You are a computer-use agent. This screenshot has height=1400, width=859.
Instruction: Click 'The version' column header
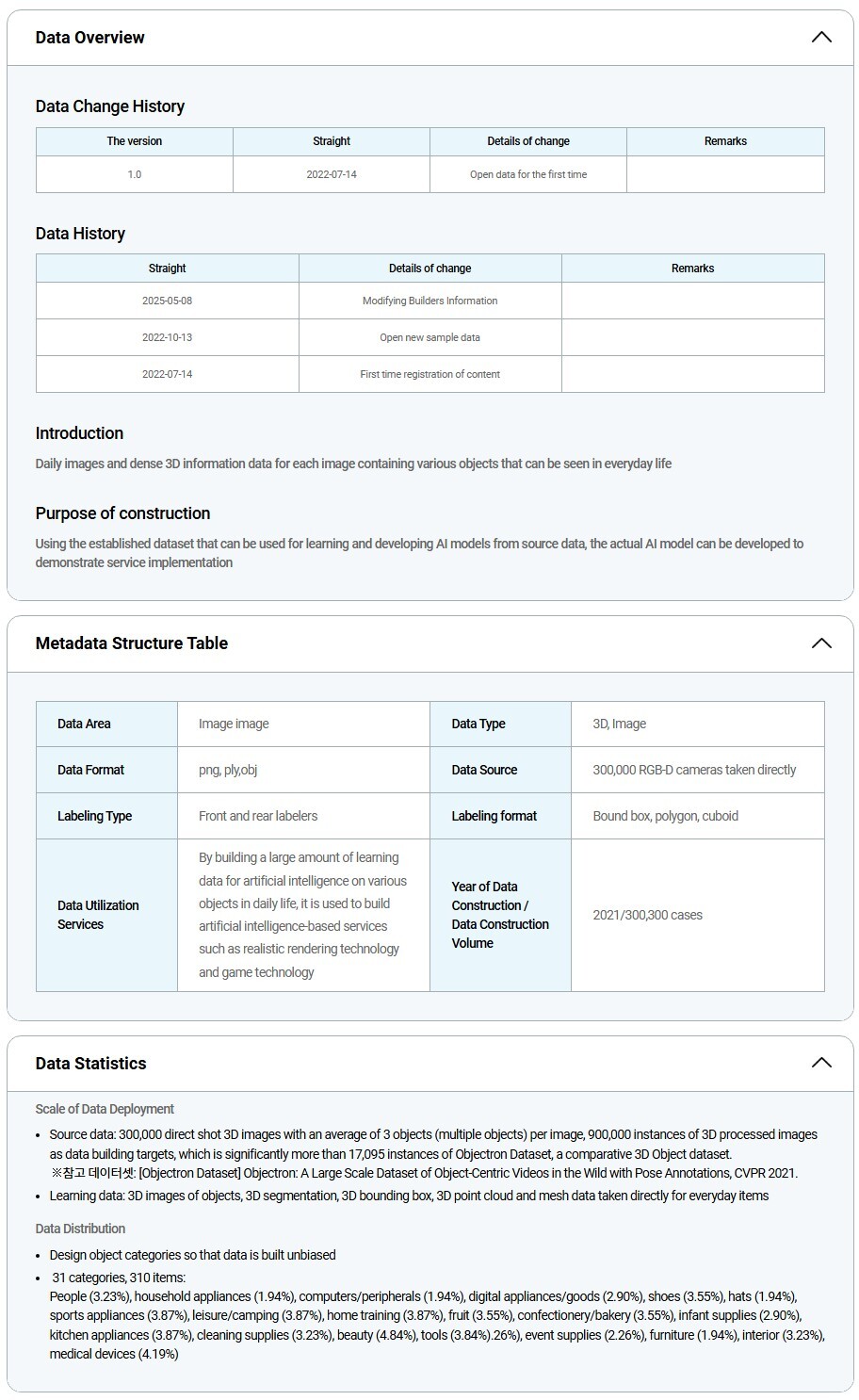(x=135, y=141)
